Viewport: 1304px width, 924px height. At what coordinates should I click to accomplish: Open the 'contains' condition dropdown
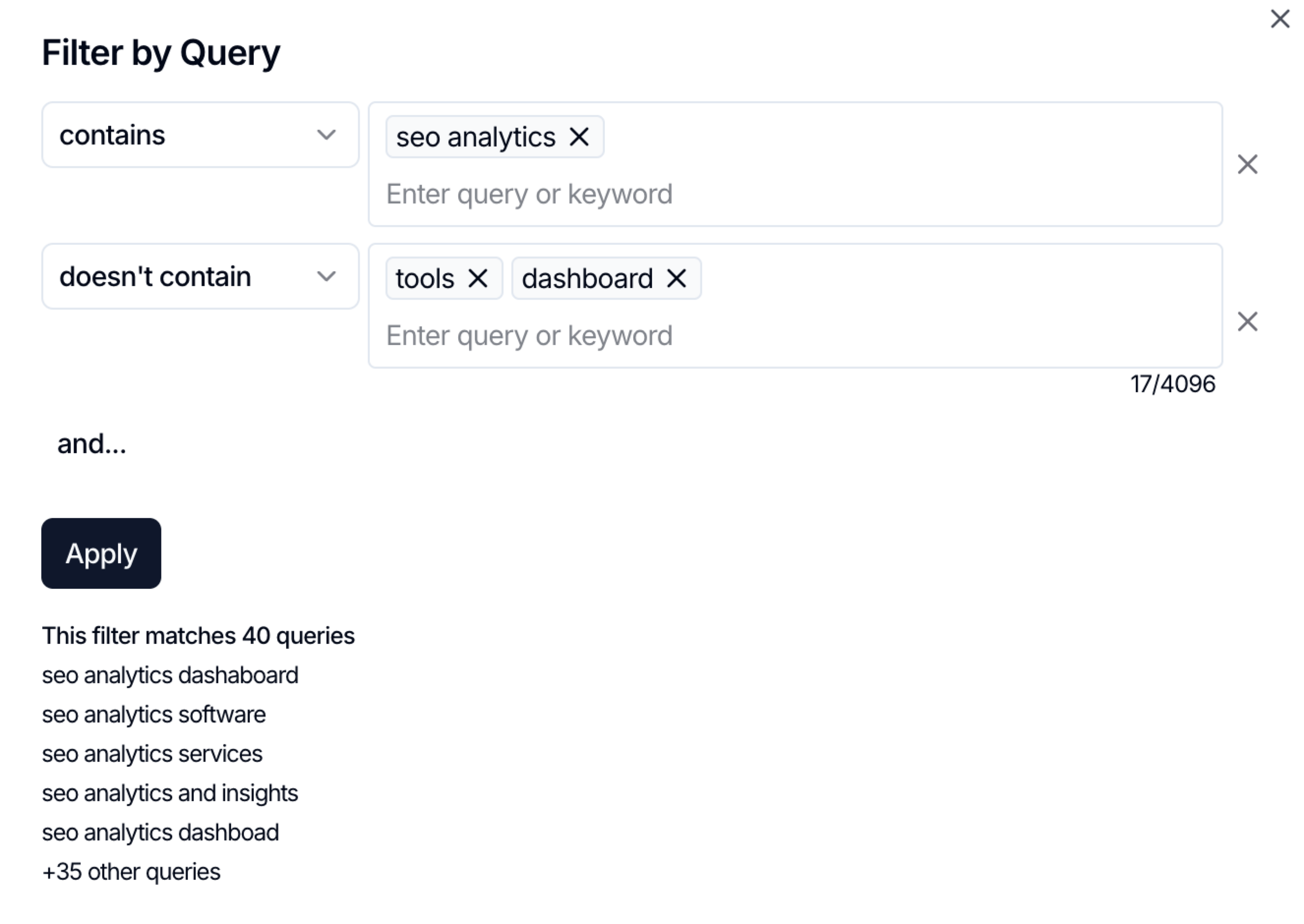click(199, 136)
